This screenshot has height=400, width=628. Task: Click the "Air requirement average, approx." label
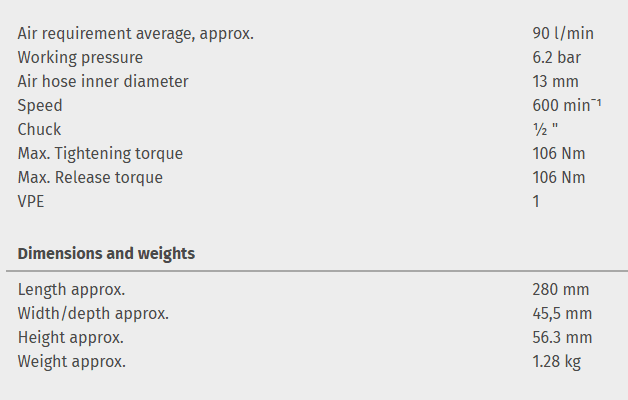tap(136, 33)
